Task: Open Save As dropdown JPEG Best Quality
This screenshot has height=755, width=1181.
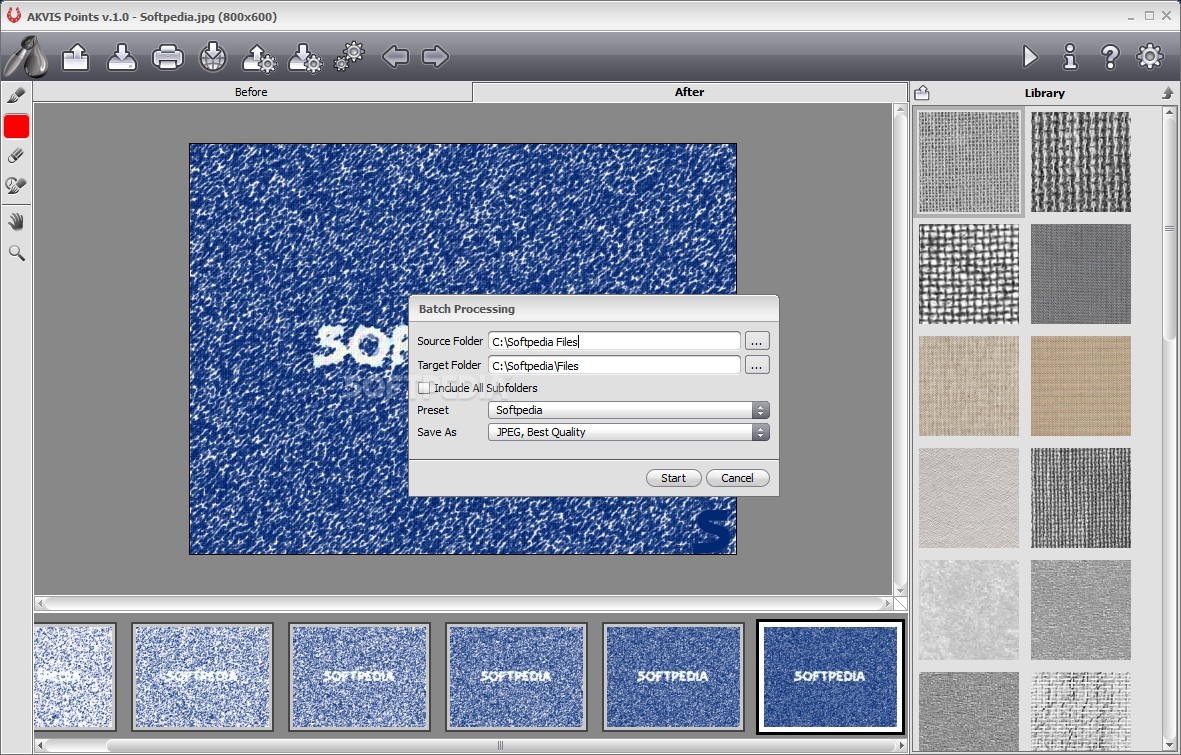Action: 628,432
